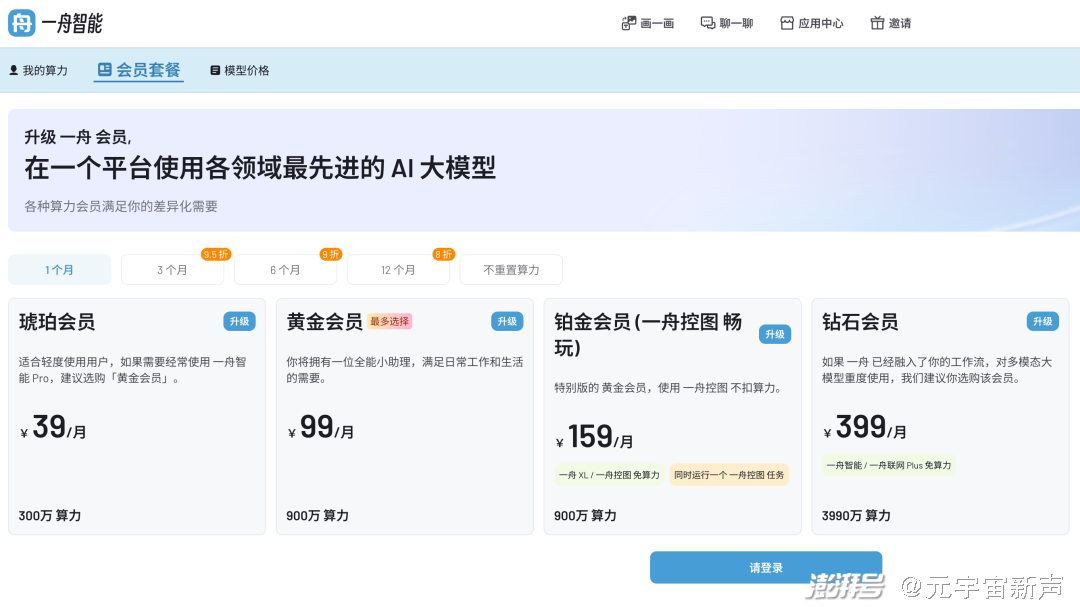Click the 钻石会员 title
Image resolution: width=1080 pixels, height=607 pixels.
(x=860, y=322)
